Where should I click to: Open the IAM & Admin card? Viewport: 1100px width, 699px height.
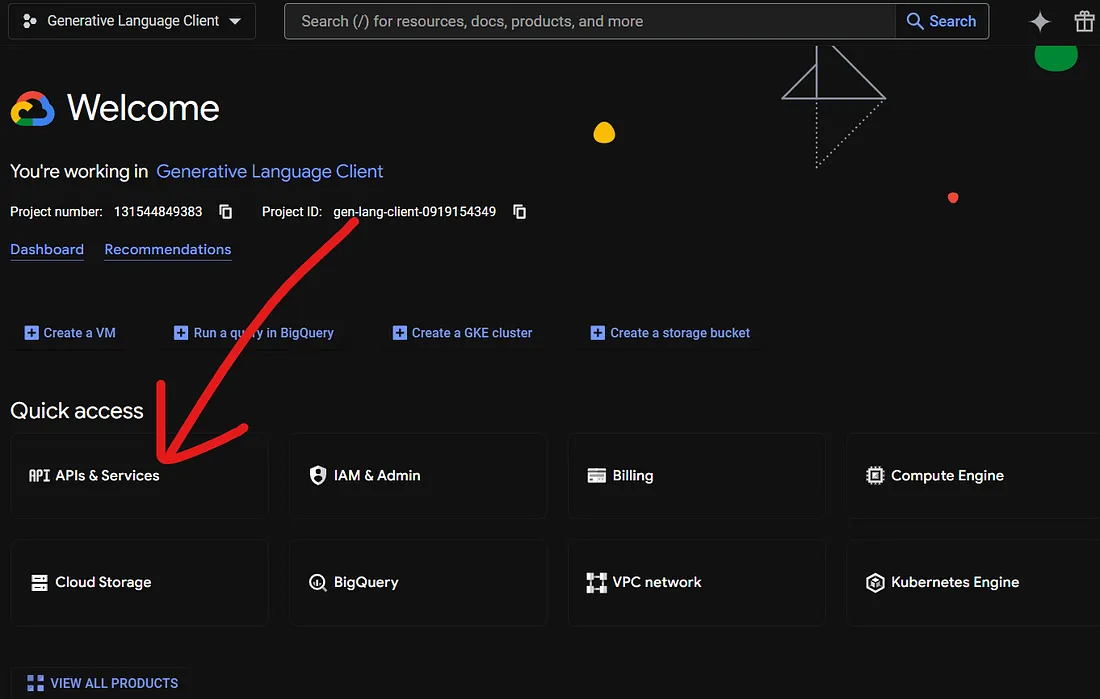tap(417, 476)
